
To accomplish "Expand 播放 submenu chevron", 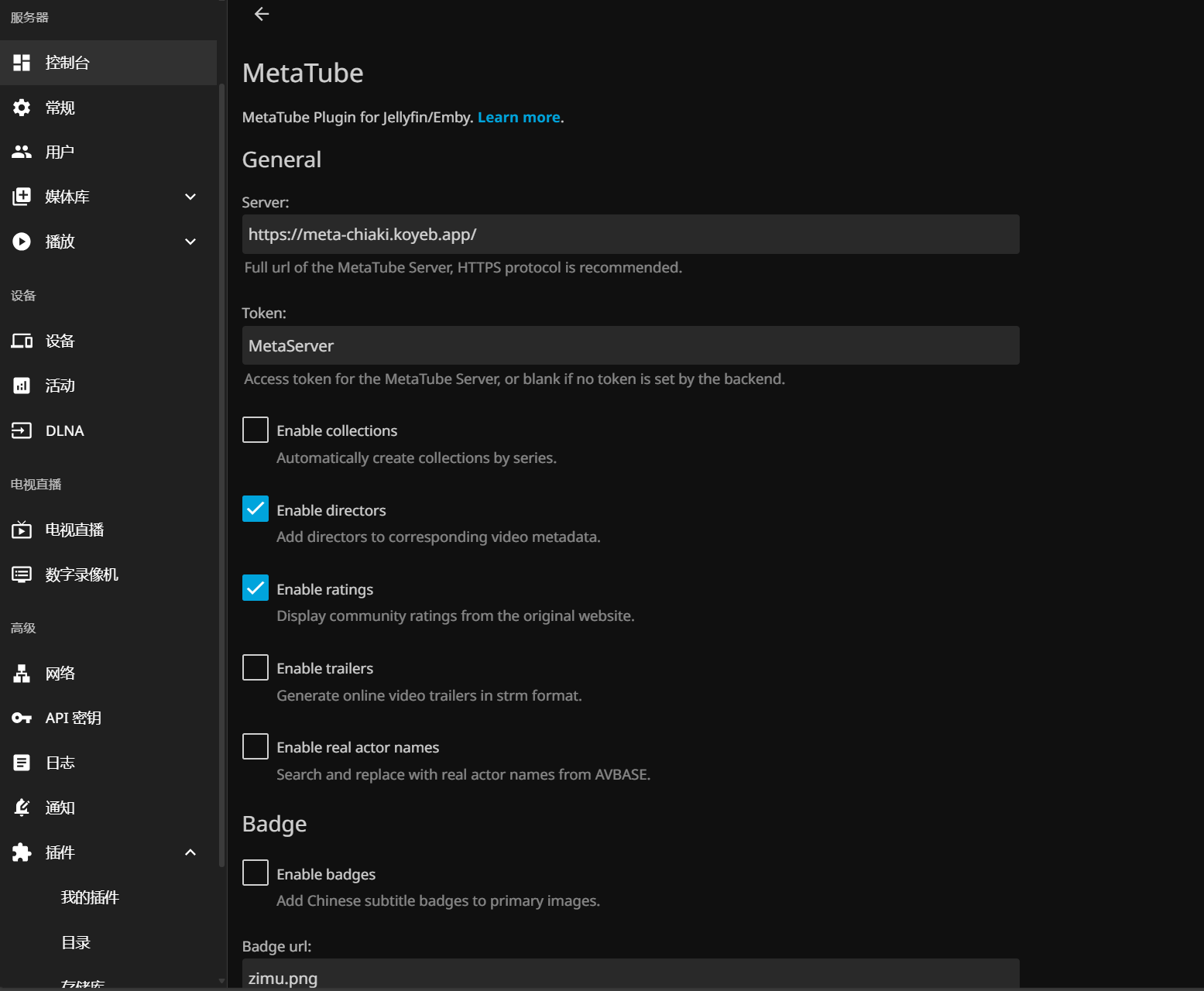I will coord(190,242).
